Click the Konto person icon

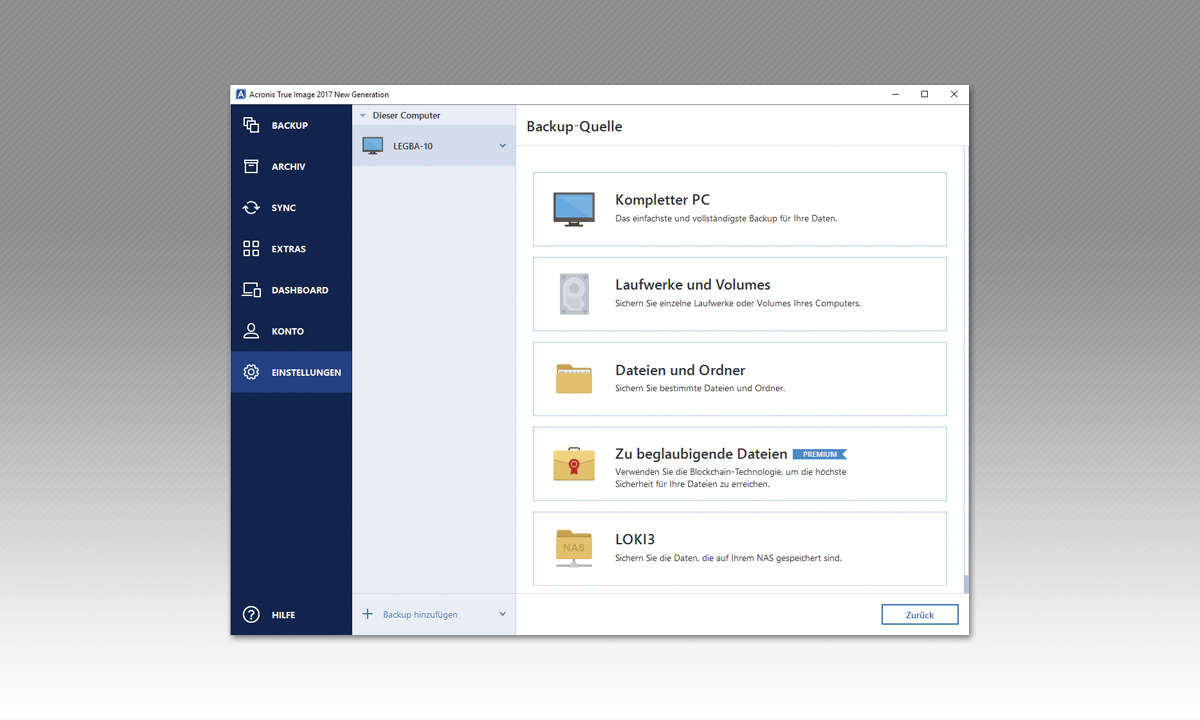[x=251, y=331]
